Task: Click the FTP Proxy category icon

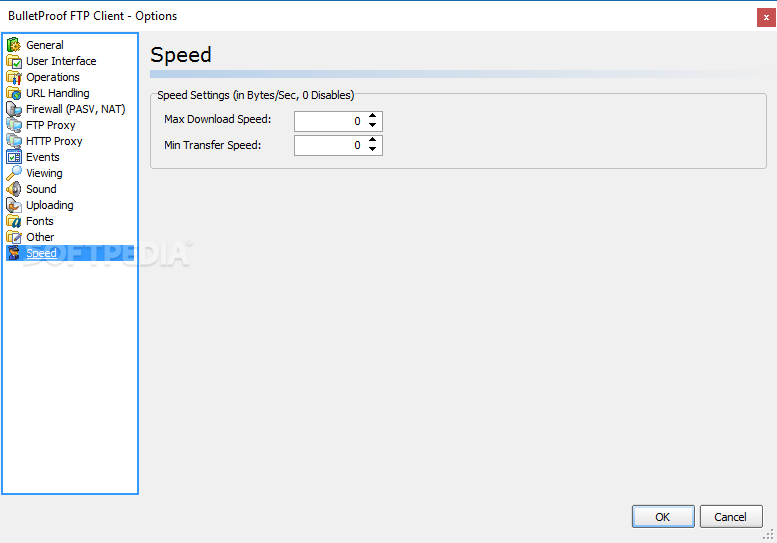Action: point(14,125)
